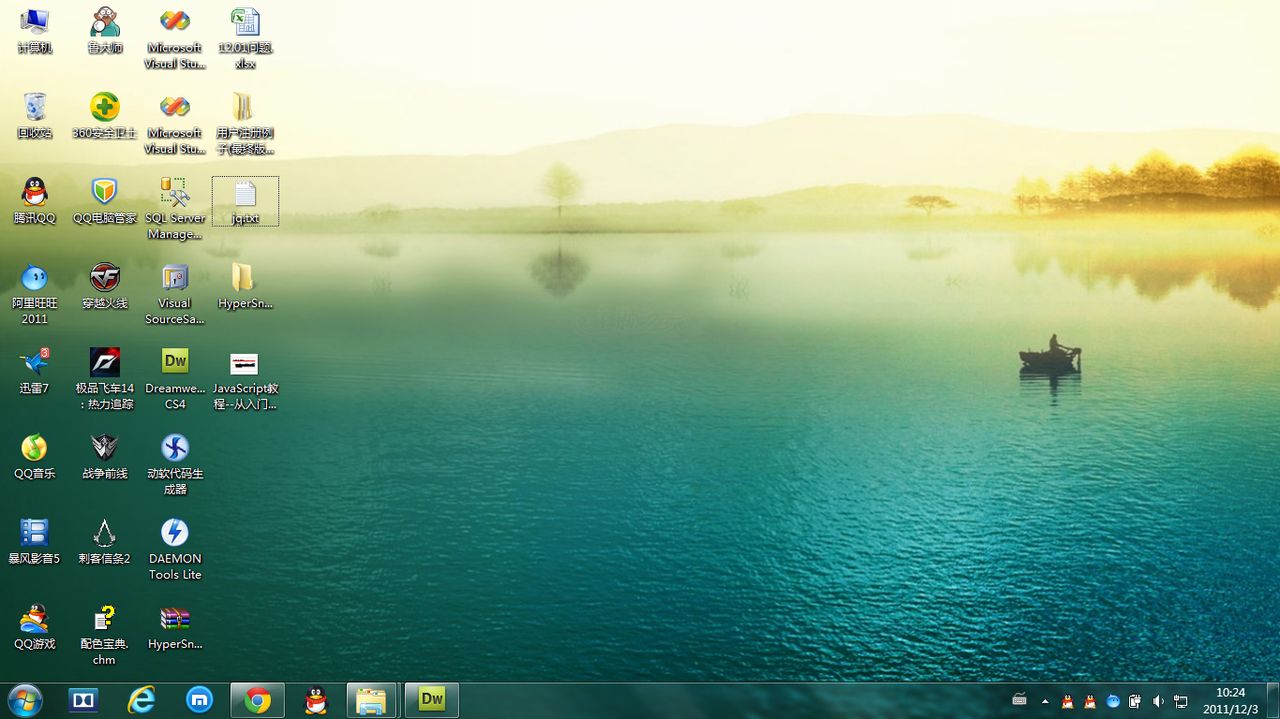The height and width of the screenshot is (719, 1280).
Task: Open the keyboard input method tray icon
Action: pos(1019,700)
